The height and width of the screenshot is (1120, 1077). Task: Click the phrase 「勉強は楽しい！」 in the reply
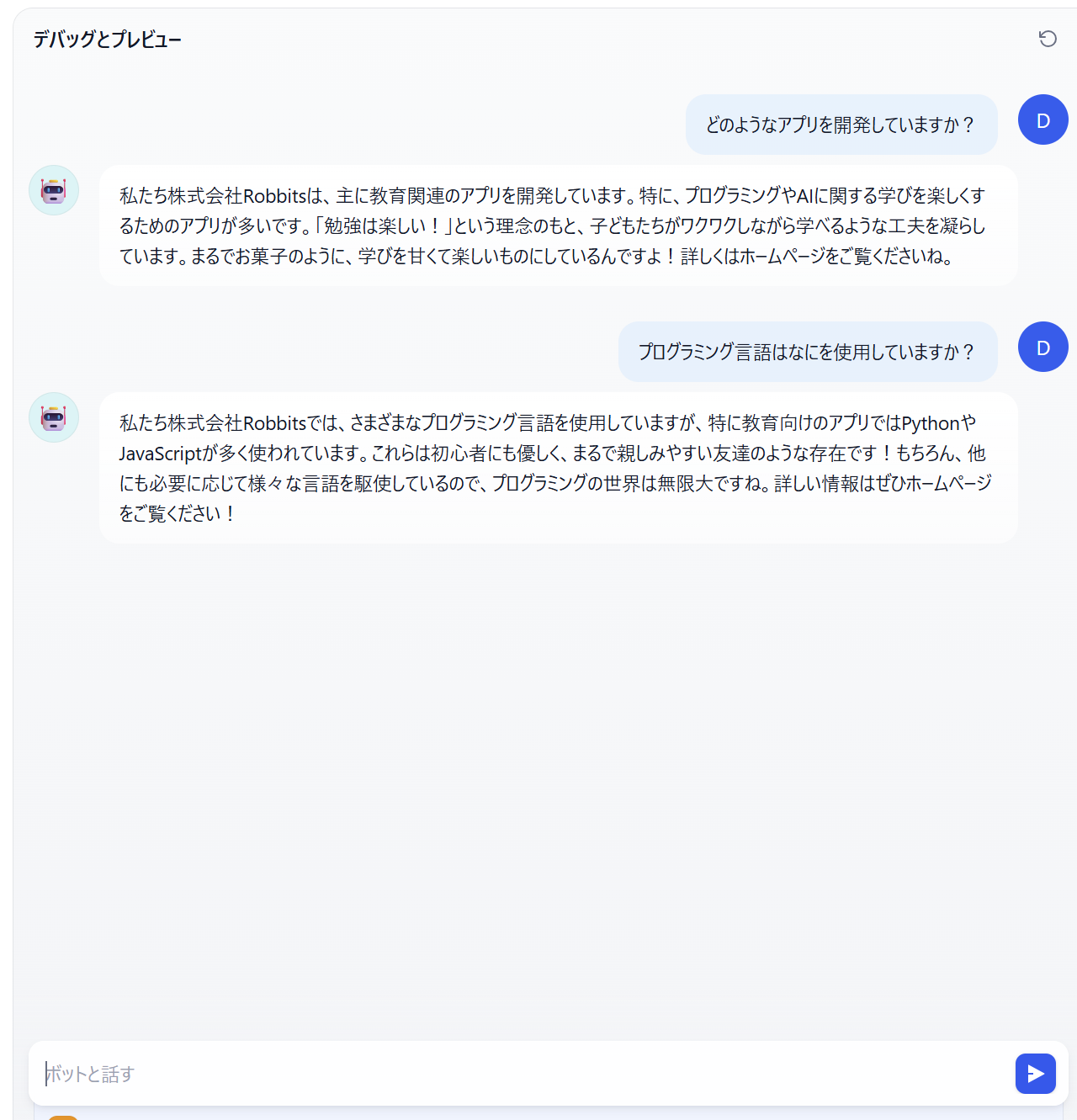click(381, 226)
